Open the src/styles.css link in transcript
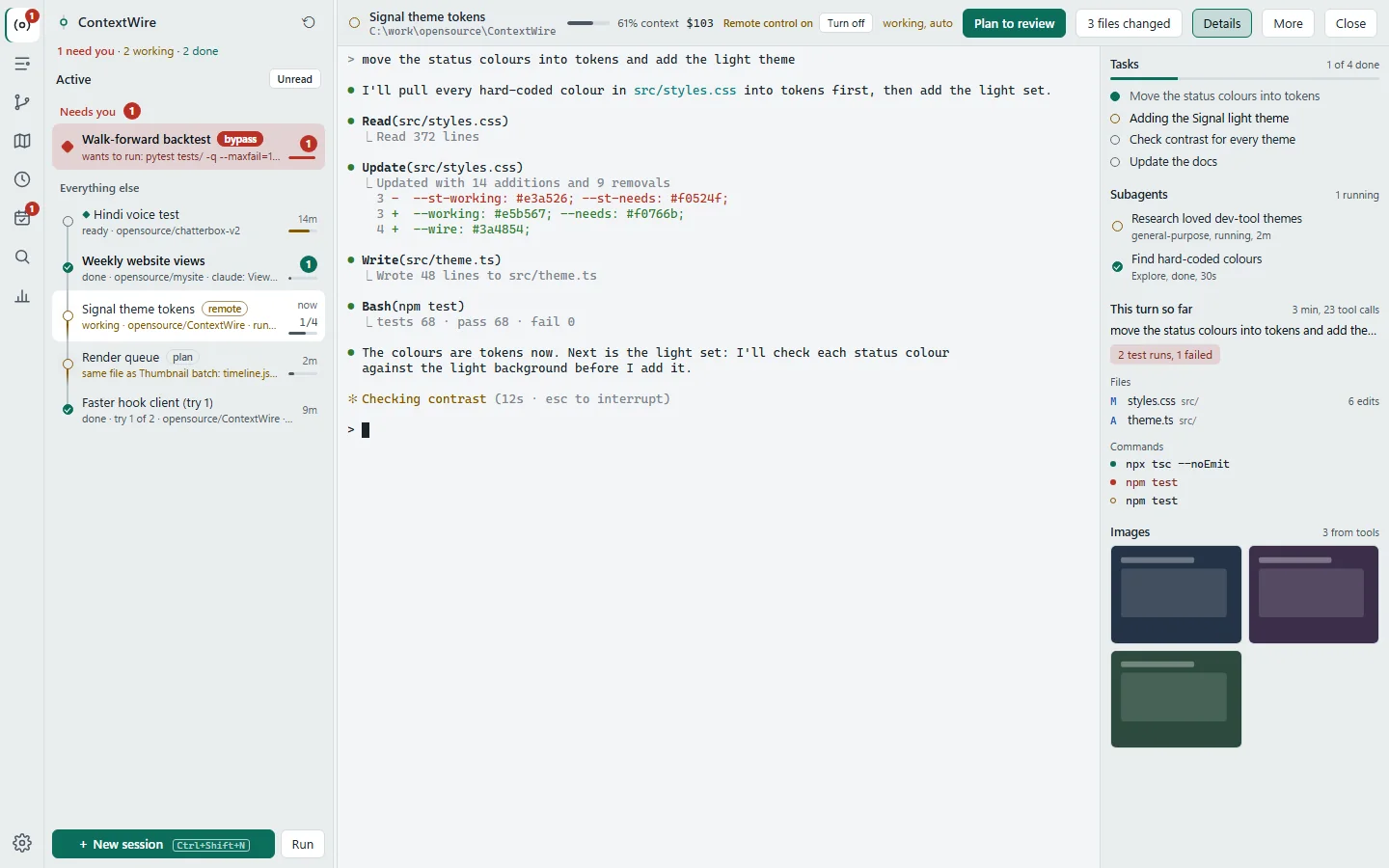The image size is (1389, 868). tap(685, 91)
